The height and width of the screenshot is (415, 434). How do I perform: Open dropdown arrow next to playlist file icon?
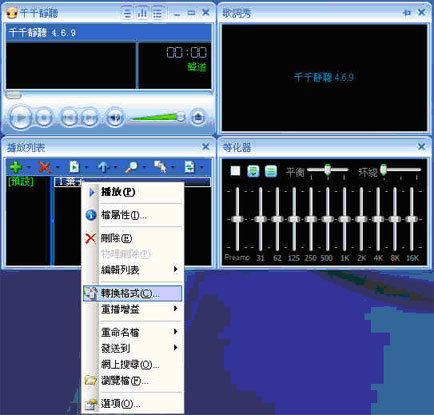point(87,167)
